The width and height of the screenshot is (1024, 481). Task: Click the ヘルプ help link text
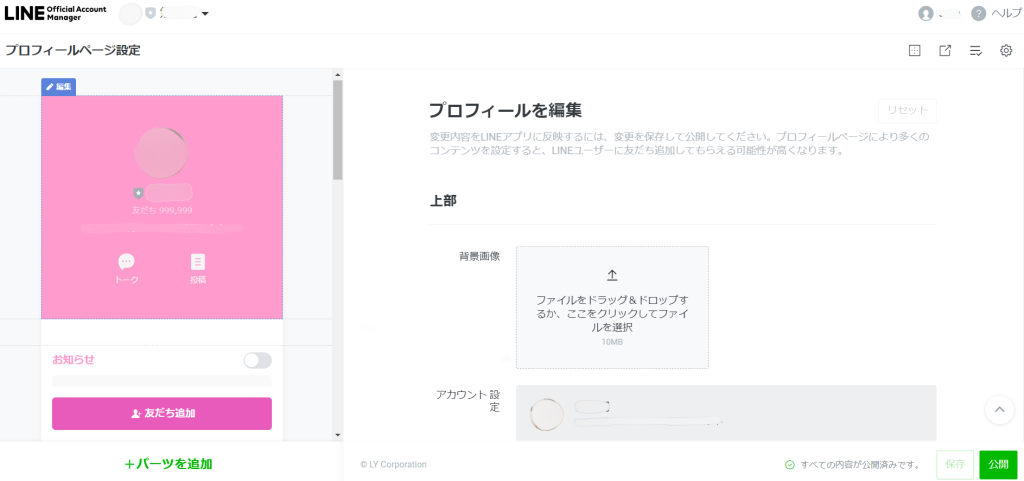(1006, 14)
